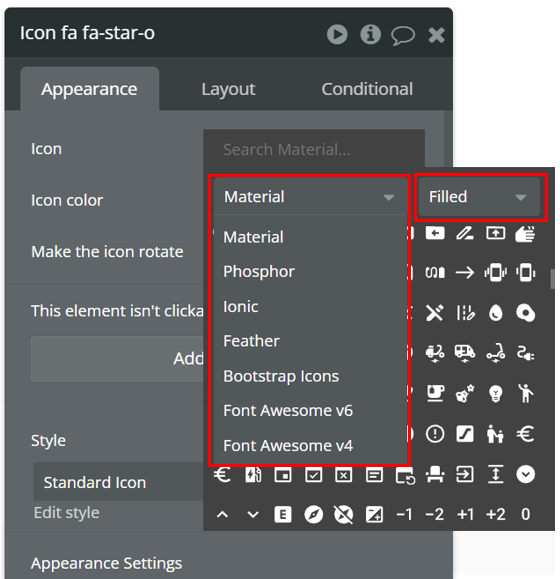Pick the plain down-chevron icon
Image resolution: width=560 pixels, height=579 pixels.
point(253,514)
